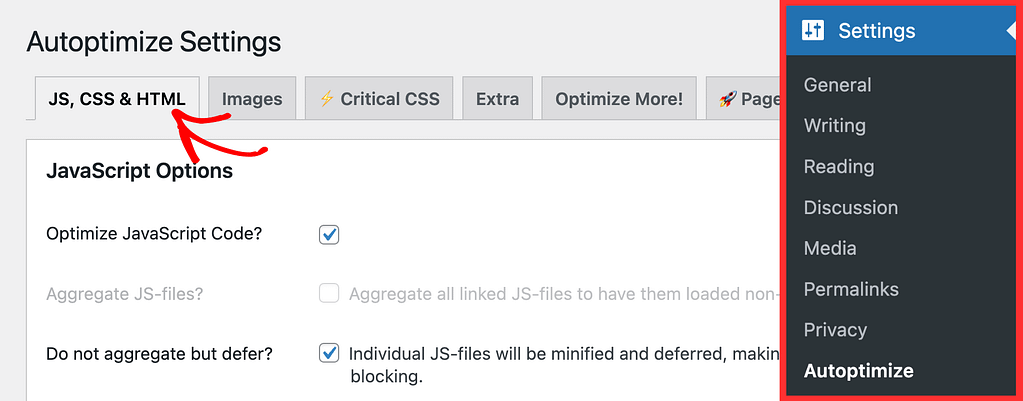Open the Images tab
Screen dimensions: 1023x401
[x=252, y=98]
